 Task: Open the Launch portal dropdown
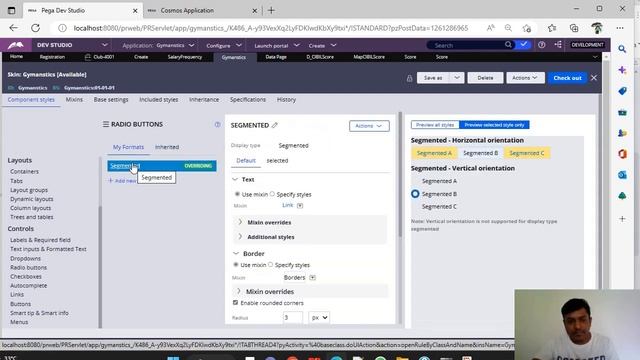(297, 45)
